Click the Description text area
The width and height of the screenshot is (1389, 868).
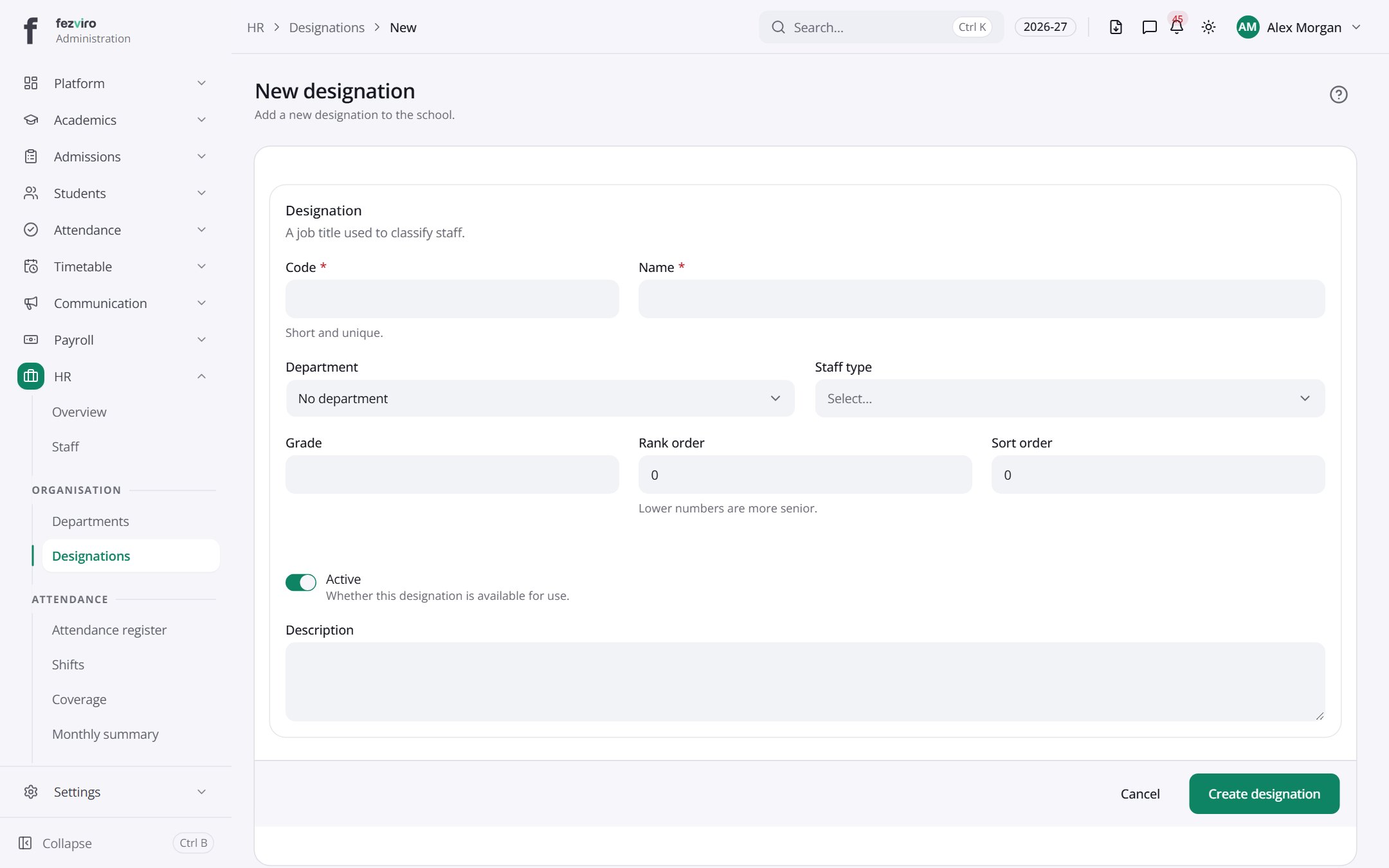click(805, 682)
